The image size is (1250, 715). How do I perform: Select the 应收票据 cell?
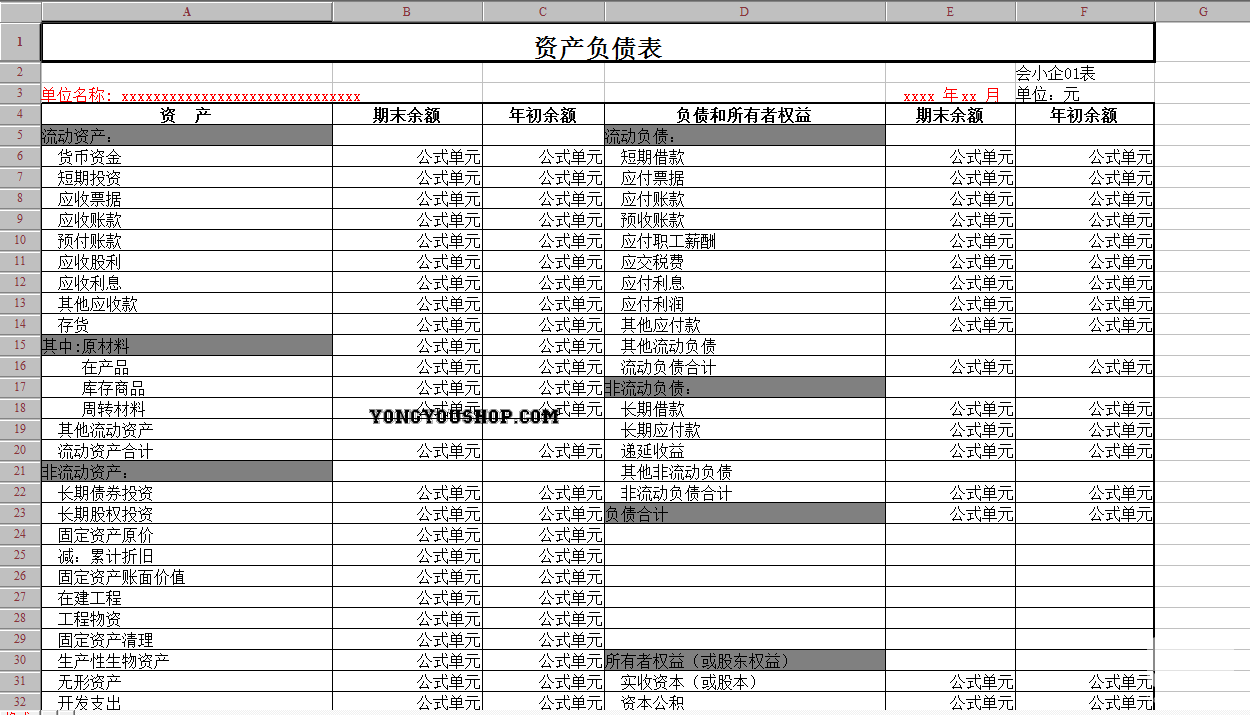[x=186, y=198]
